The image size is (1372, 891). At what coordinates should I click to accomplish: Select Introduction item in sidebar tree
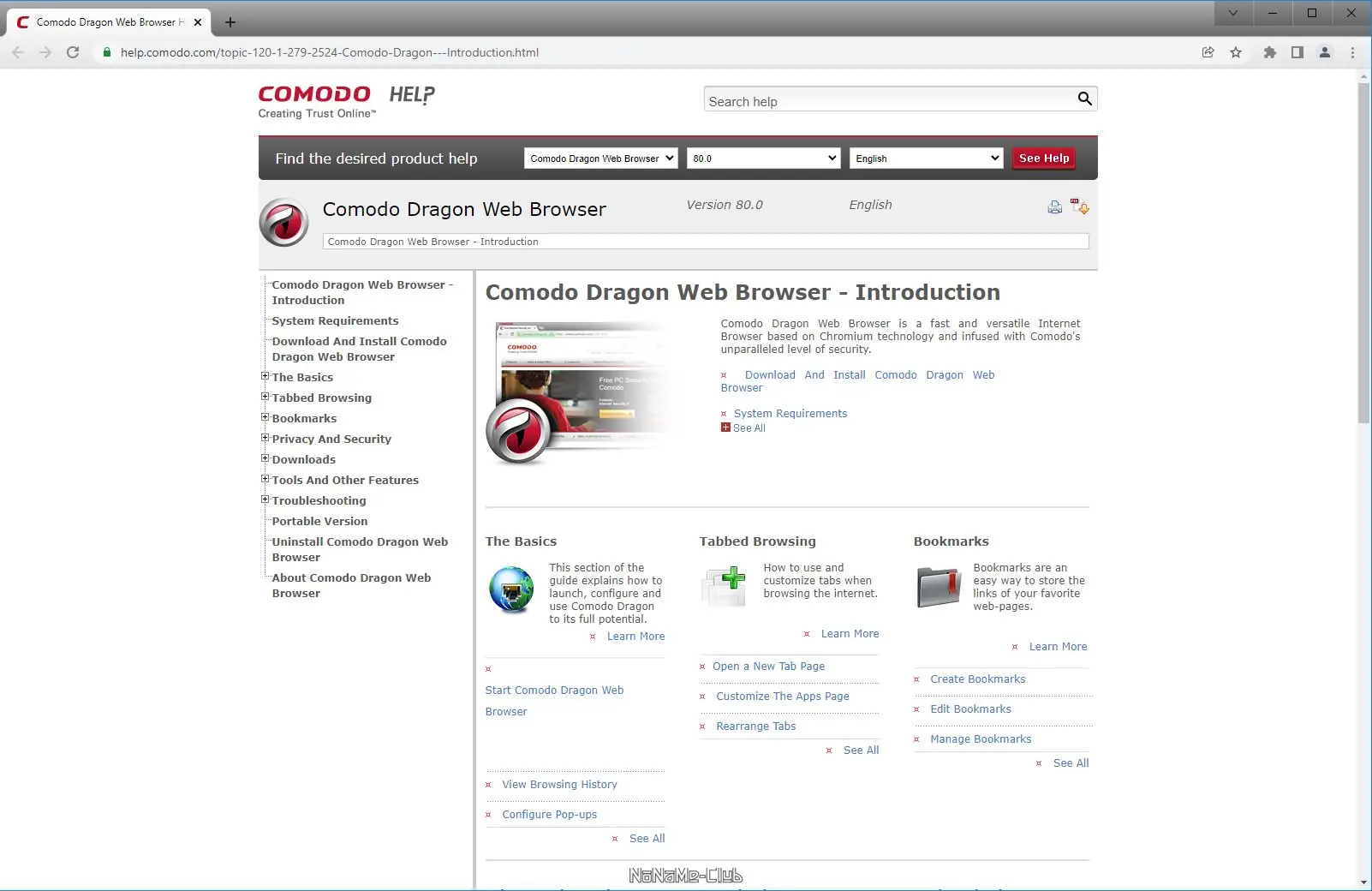[x=362, y=292]
